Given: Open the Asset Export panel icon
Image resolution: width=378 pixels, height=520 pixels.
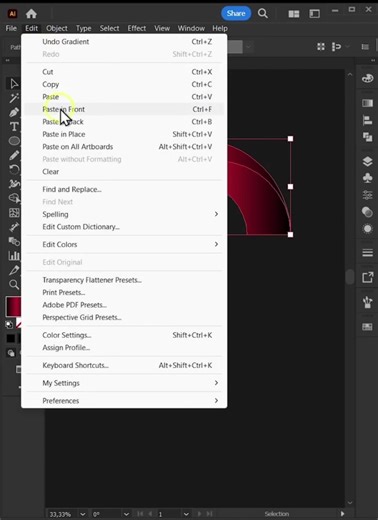Looking at the screenshot, I should click(x=367, y=277).
